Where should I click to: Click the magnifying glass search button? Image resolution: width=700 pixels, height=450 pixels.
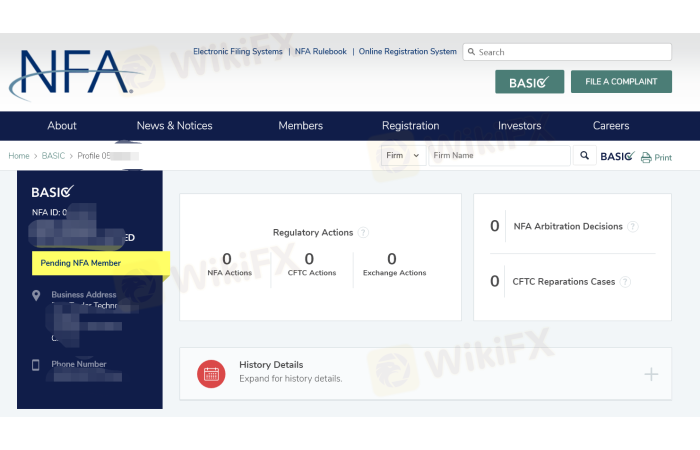pyautogui.click(x=585, y=156)
